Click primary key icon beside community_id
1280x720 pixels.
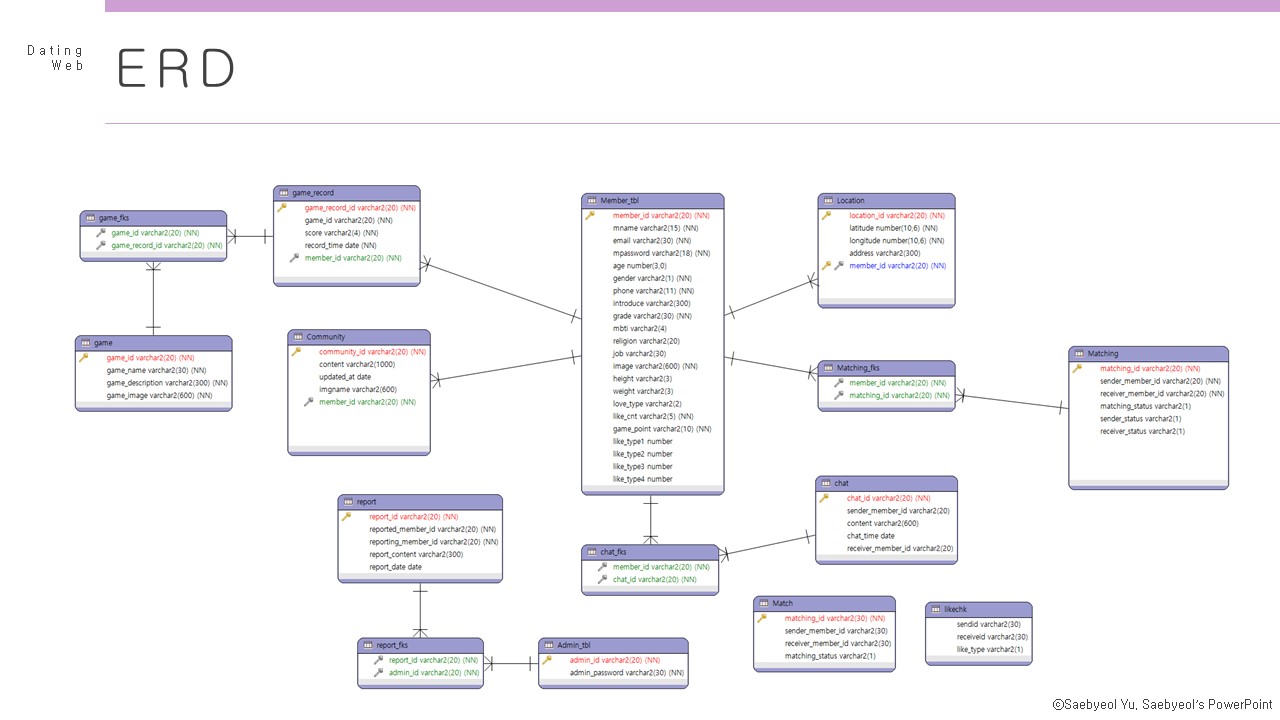click(x=296, y=352)
